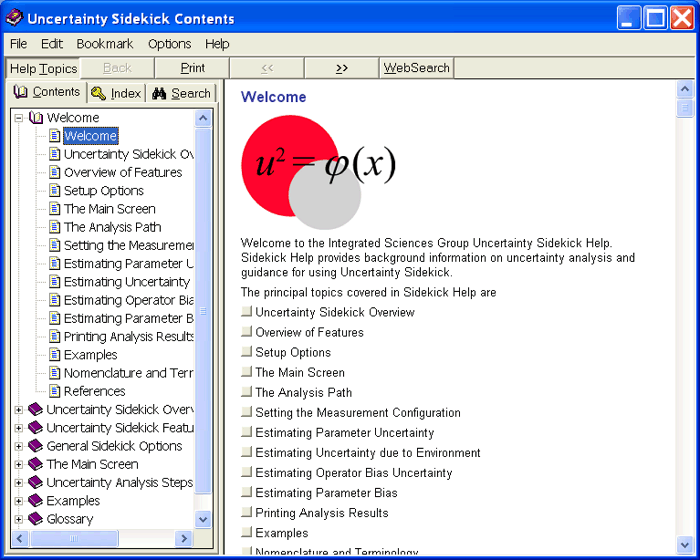This screenshot has height=560, width=700.
Task: Switch to the Search tab
Action: pyautogui.click(x=181, y=93)
